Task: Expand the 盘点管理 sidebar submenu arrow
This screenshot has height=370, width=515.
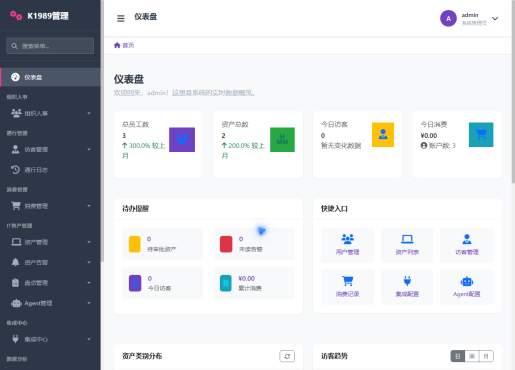Action: pyautogui.click(x=89, y=283)
